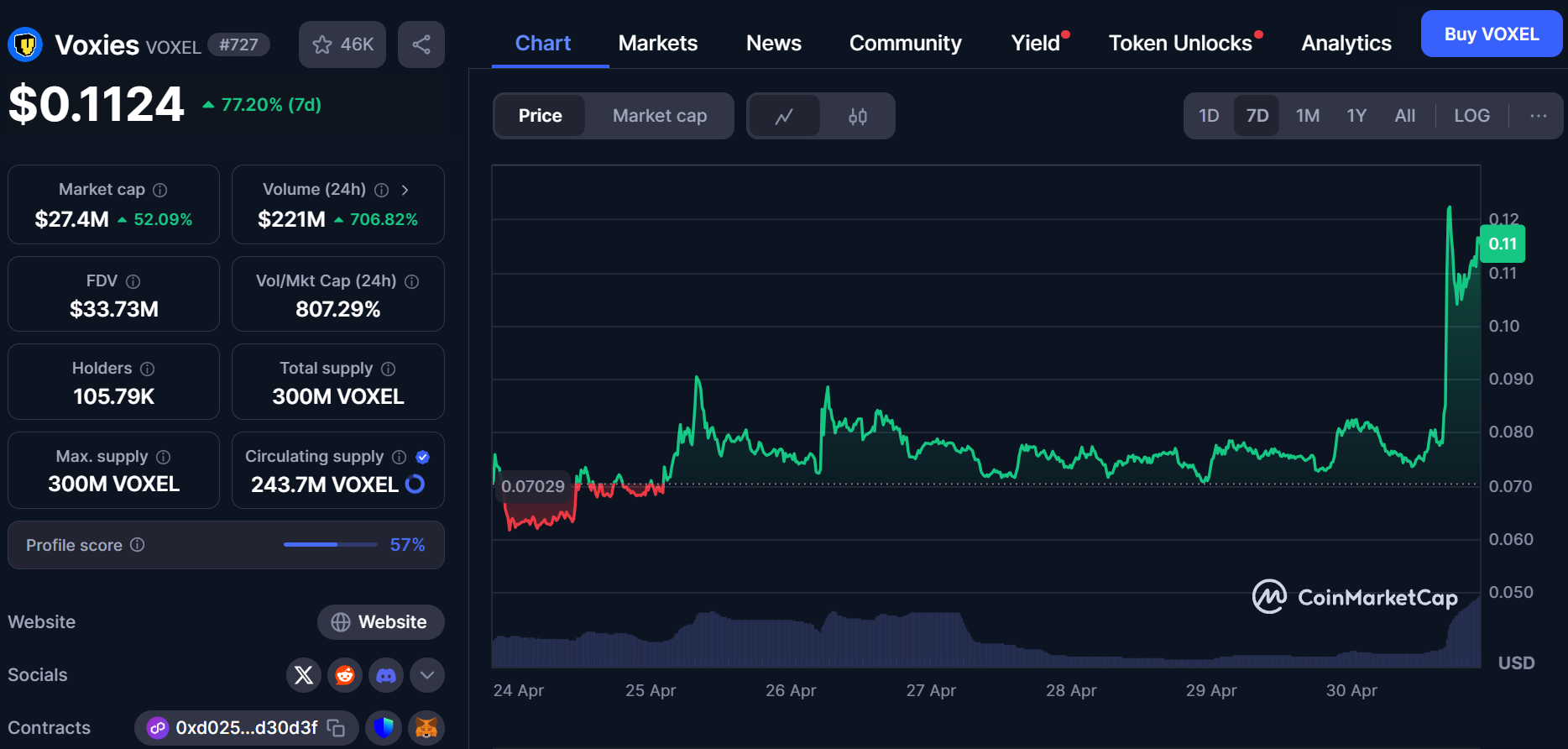The height and width of the screenshot is (749, 1568).
Task: Go to the Token Unlocks tab
Action: coord(1179,44)
